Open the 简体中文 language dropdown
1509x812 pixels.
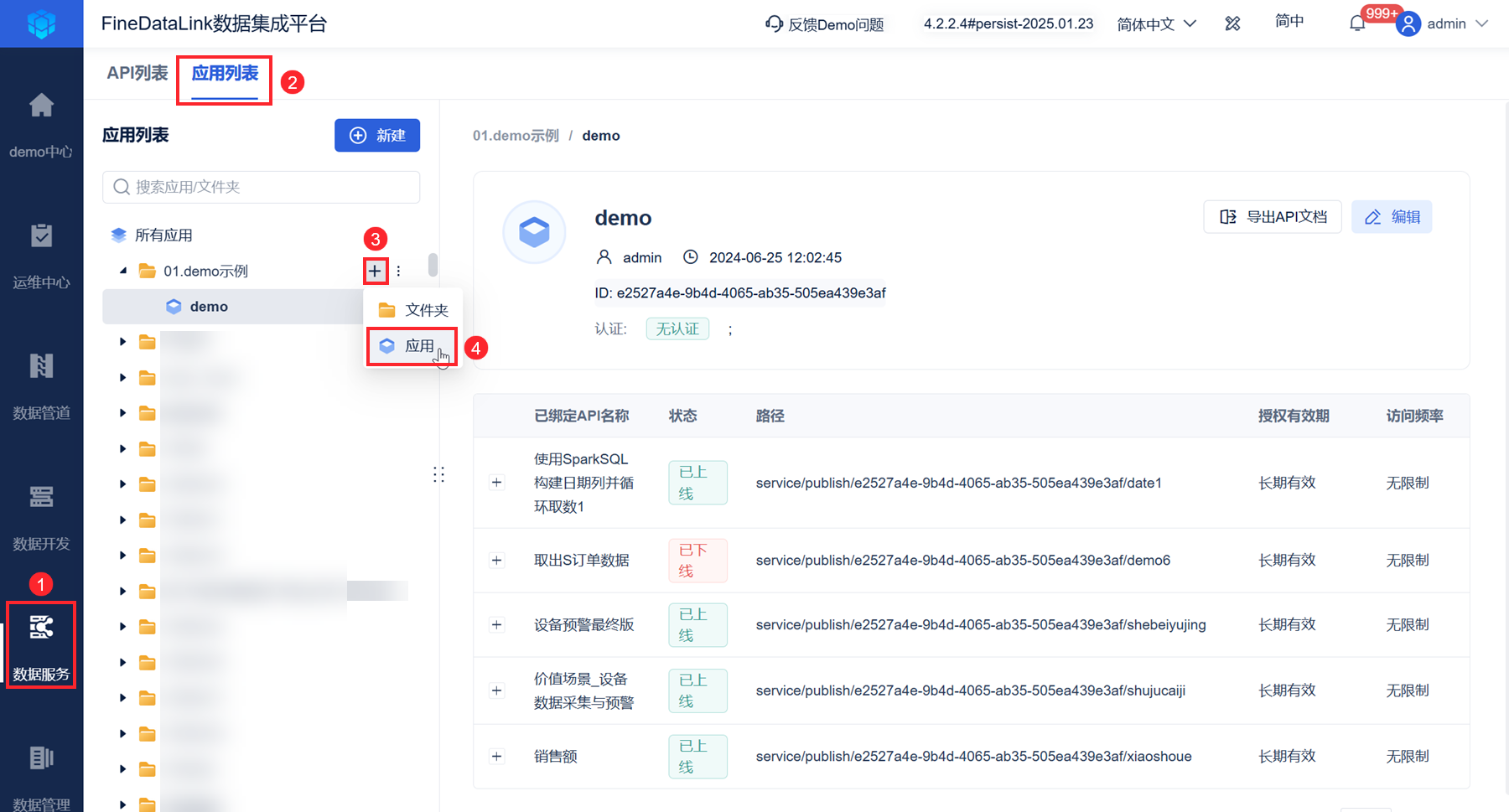[x=1156, y=24]
